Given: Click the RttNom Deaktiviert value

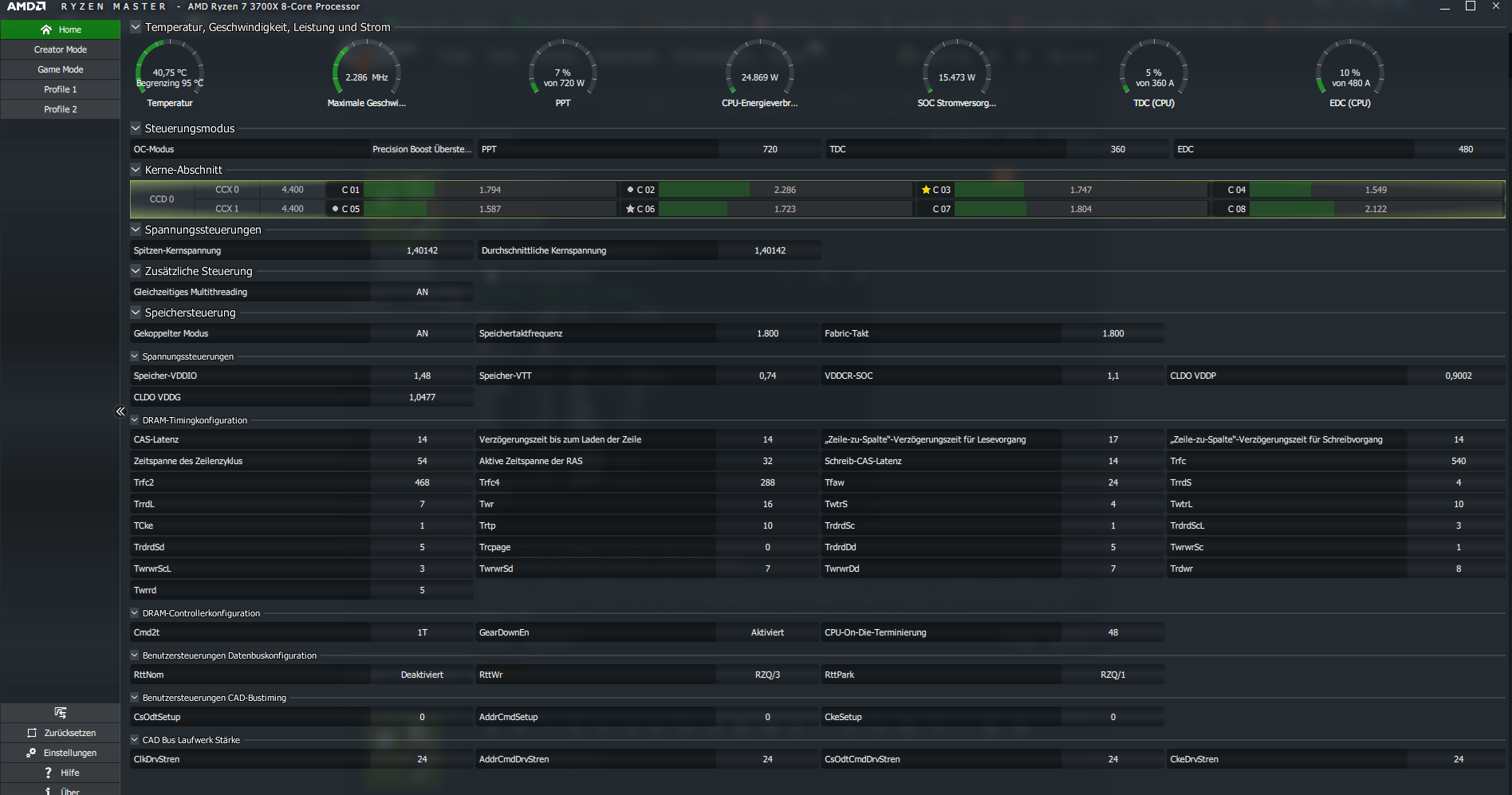Looking at the screenshot, I should (x=422, y=675).
